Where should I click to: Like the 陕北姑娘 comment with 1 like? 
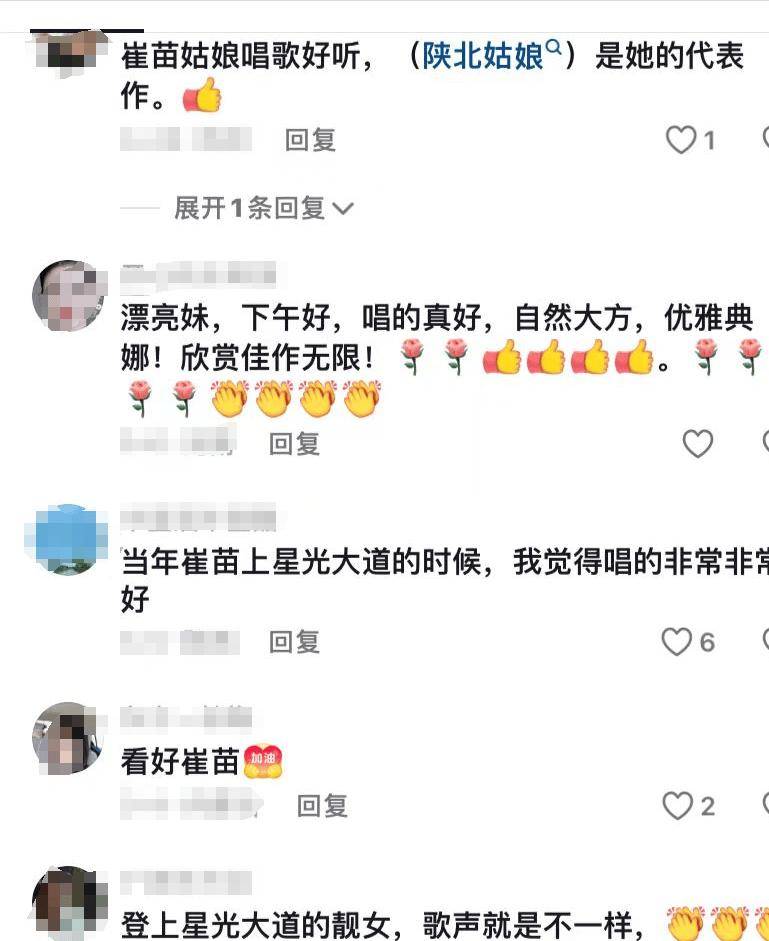[x=681, y=140]
